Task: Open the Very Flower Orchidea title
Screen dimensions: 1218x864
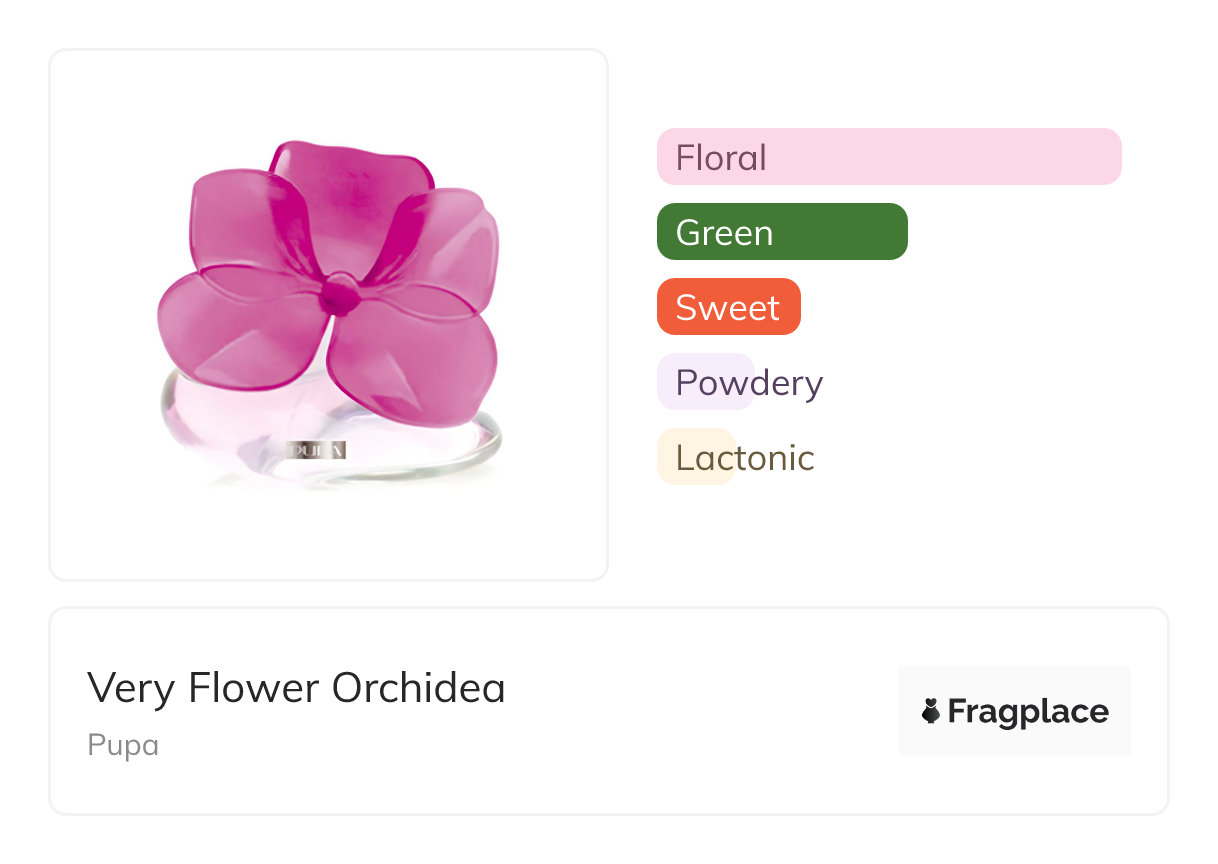Action: coord(296,688)
